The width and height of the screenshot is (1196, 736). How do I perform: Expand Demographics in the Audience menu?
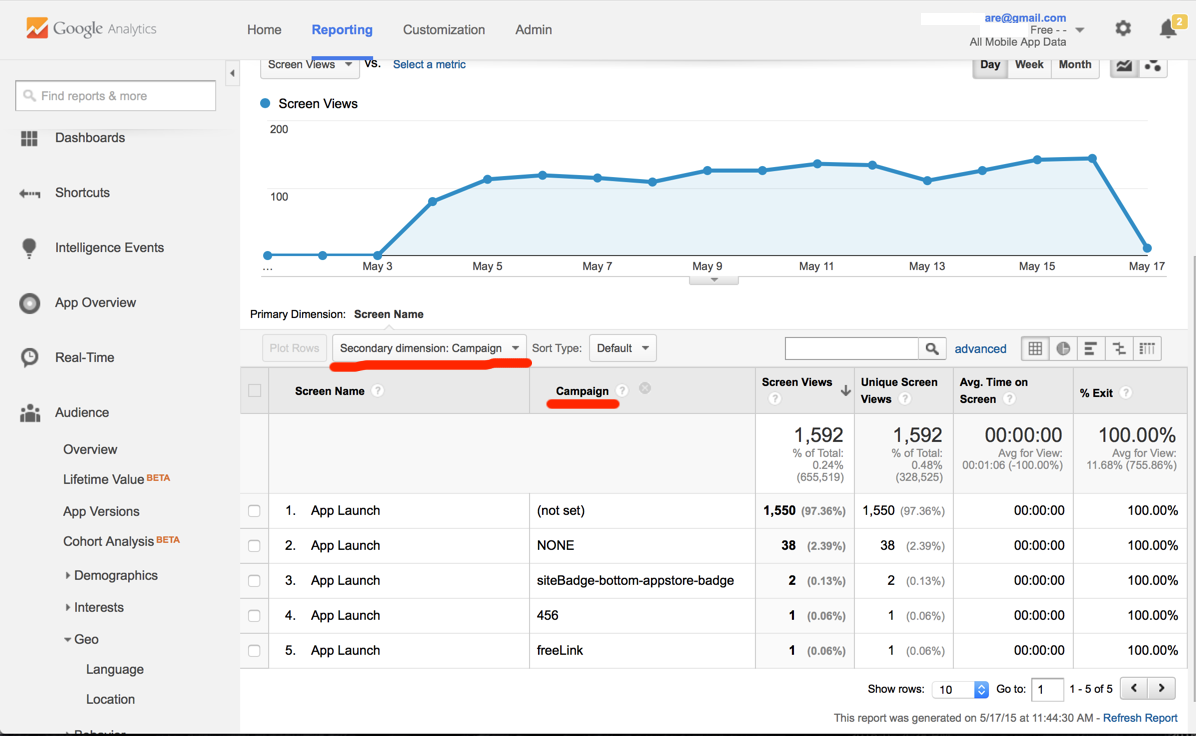tap(115, 575)
